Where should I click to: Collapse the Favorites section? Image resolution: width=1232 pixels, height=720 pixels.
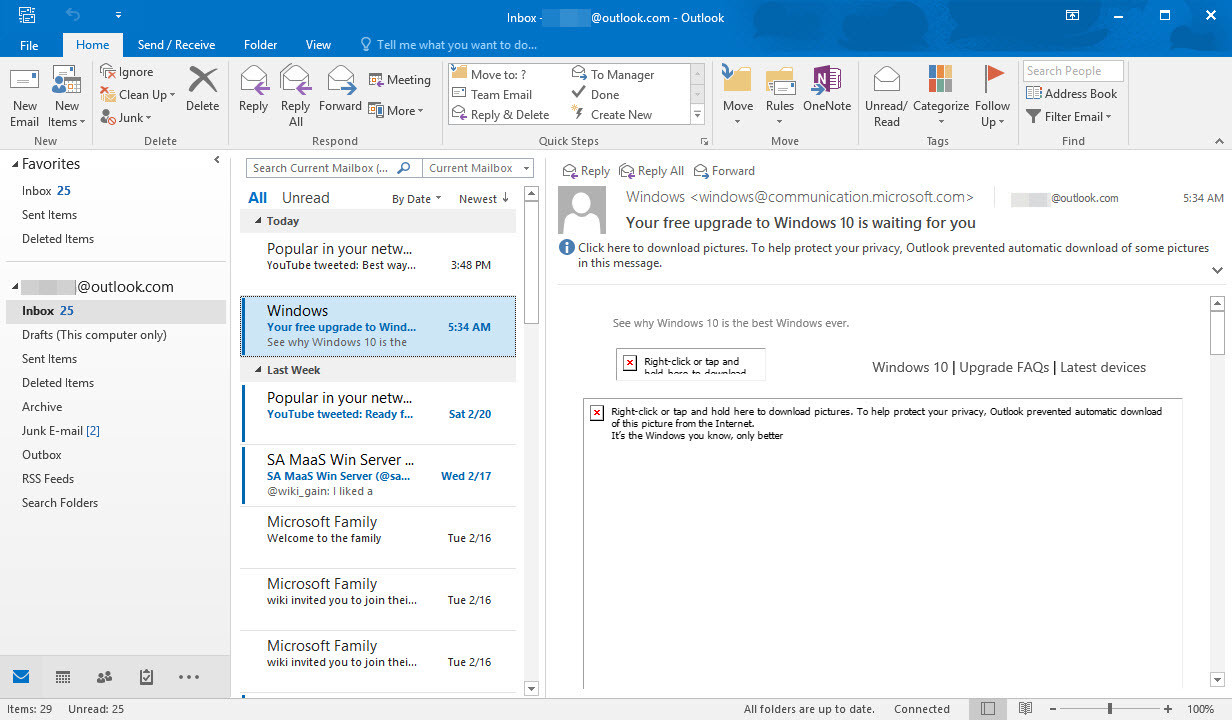point(16,163)
